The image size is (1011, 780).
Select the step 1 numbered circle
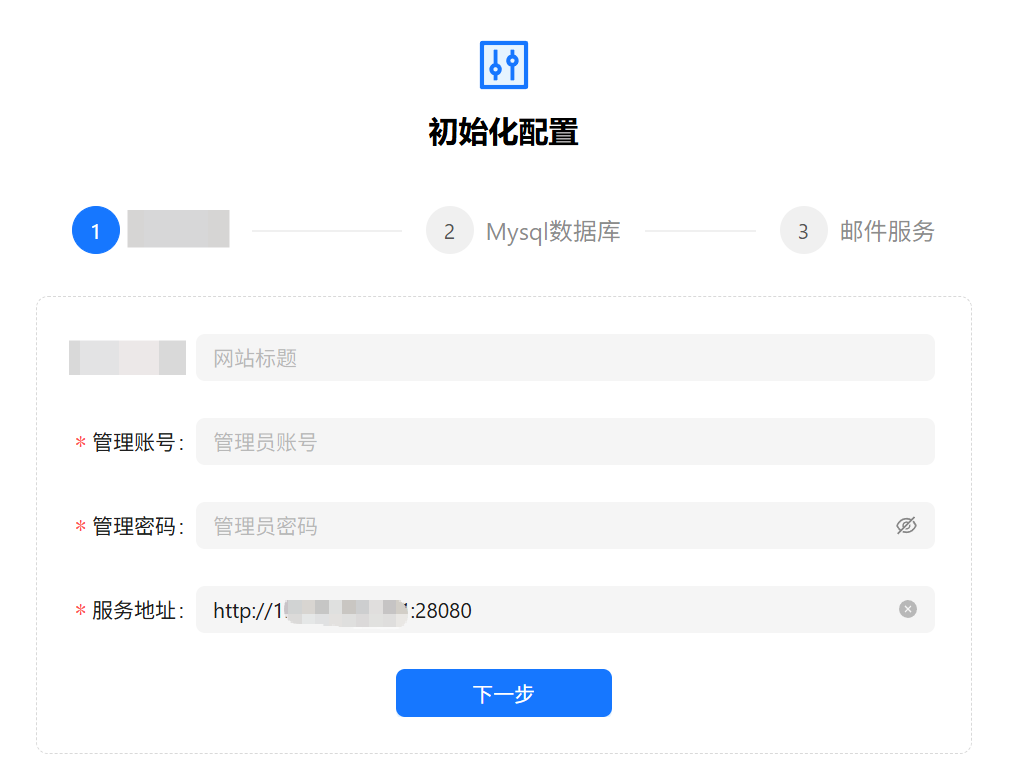point(96,231)
